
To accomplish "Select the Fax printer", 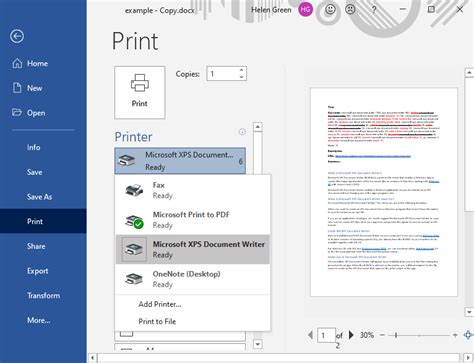I will pyautogui.click(x=193, y=190).
